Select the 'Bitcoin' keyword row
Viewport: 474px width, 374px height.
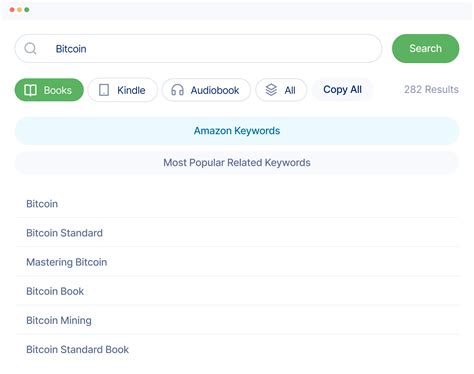pyautogui.click(x=238, y=204)
